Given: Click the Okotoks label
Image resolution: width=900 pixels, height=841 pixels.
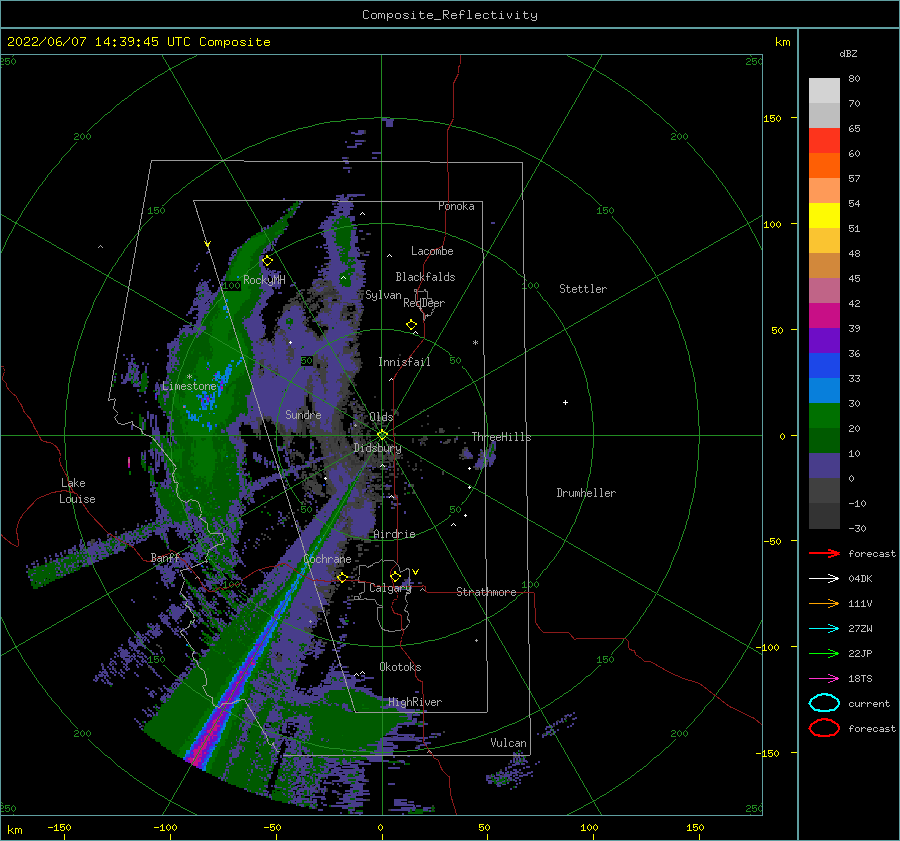Looking at the screenshot, I should point(400,667).
